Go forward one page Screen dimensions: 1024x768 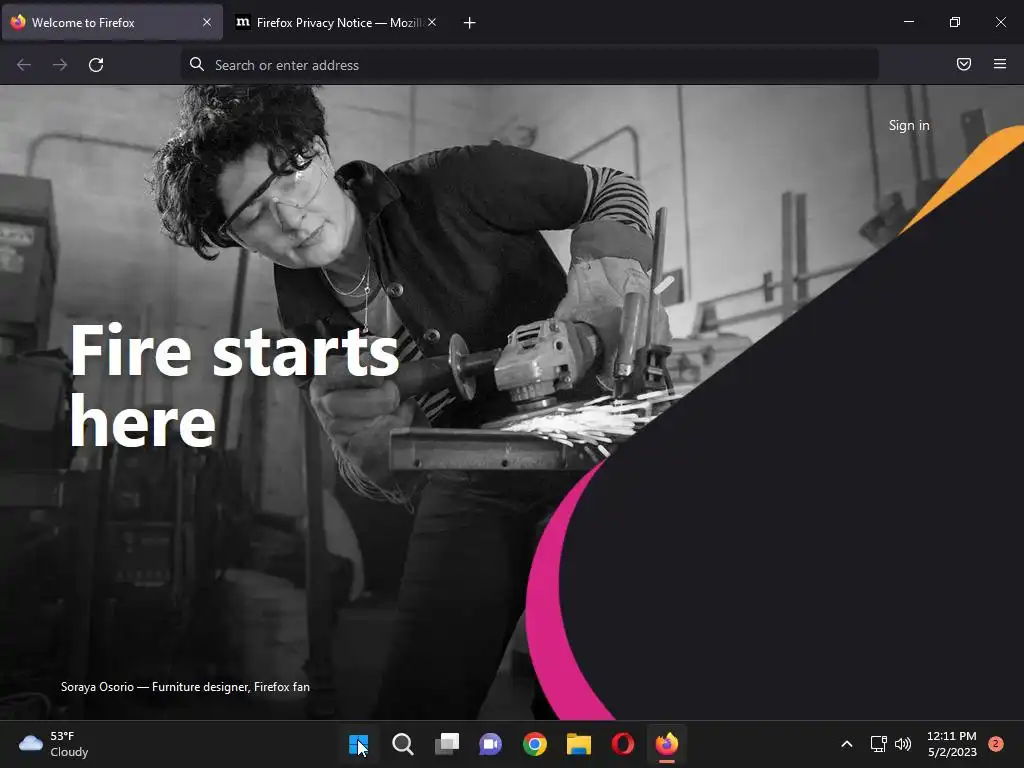pyautogui.click(x=60, y=65)
